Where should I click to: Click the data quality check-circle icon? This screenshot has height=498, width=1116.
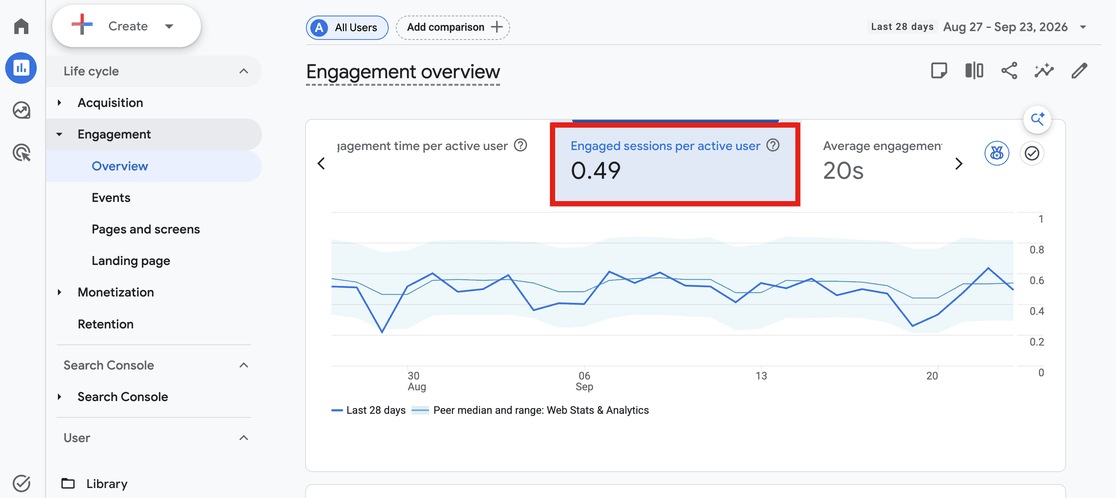point(1032,153)
